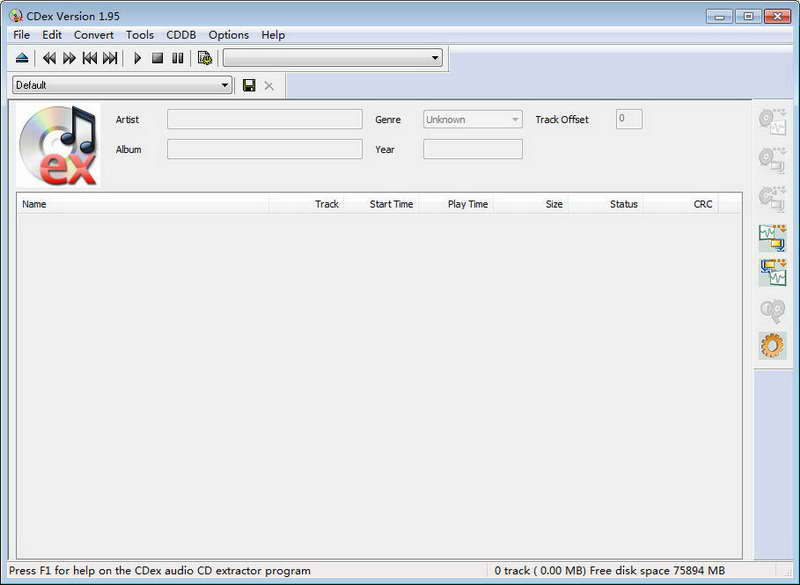Eject the CD from the drive
This screenshot has width=800, height=585.
pos(21,58)
